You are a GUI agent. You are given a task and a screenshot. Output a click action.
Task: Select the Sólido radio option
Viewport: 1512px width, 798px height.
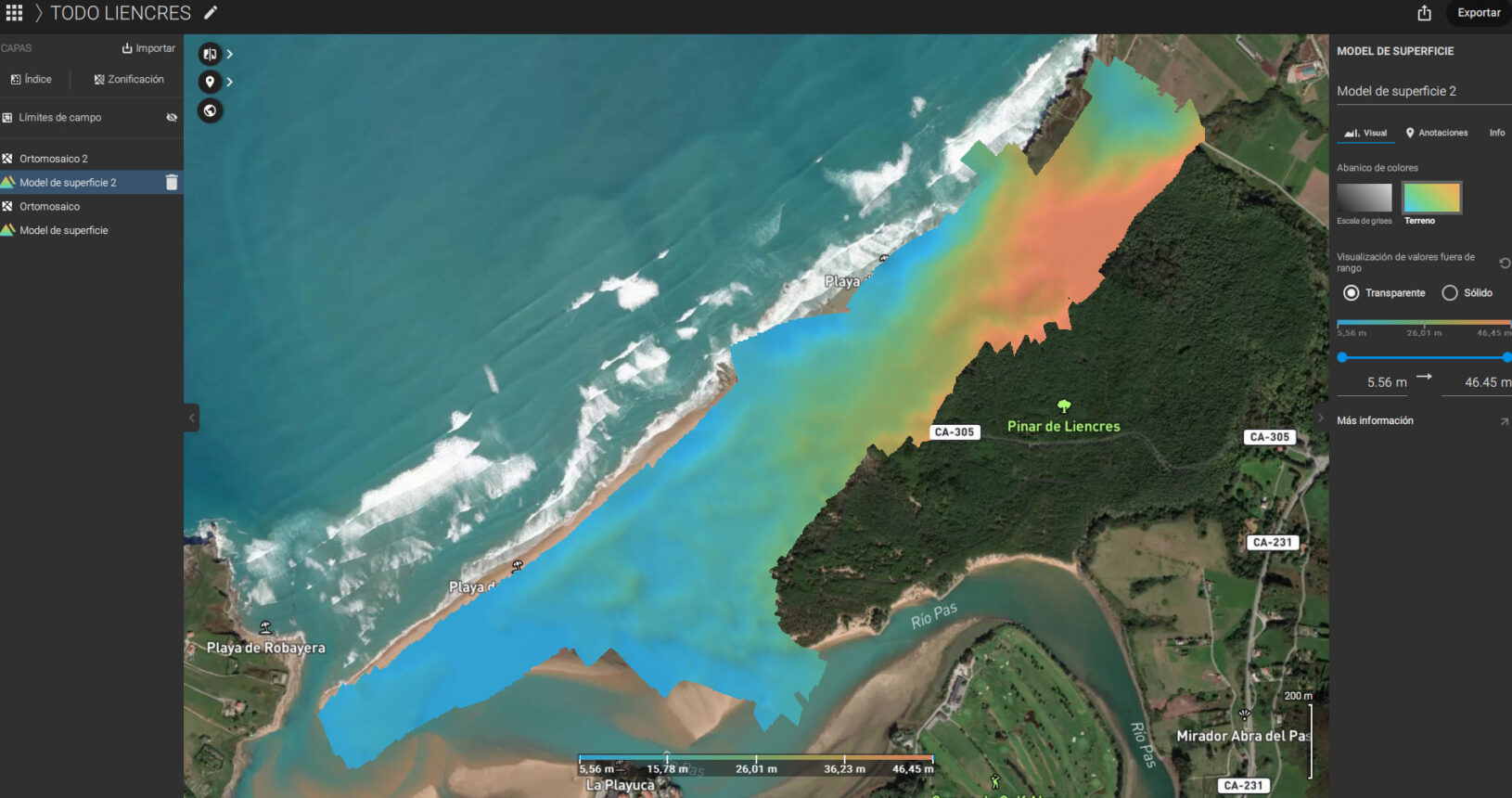[1450, 293]
